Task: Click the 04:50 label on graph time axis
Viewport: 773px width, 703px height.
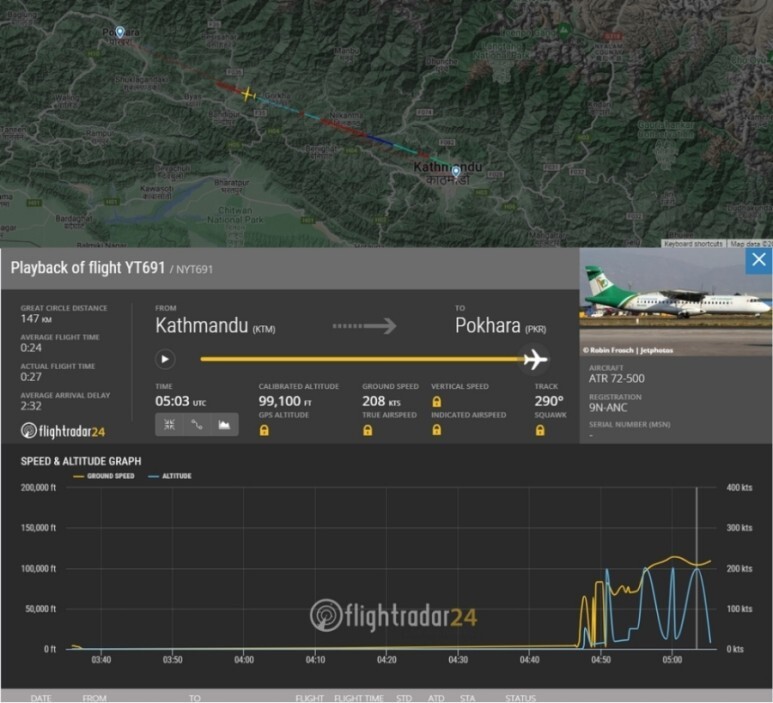Action: click(600, 660)
